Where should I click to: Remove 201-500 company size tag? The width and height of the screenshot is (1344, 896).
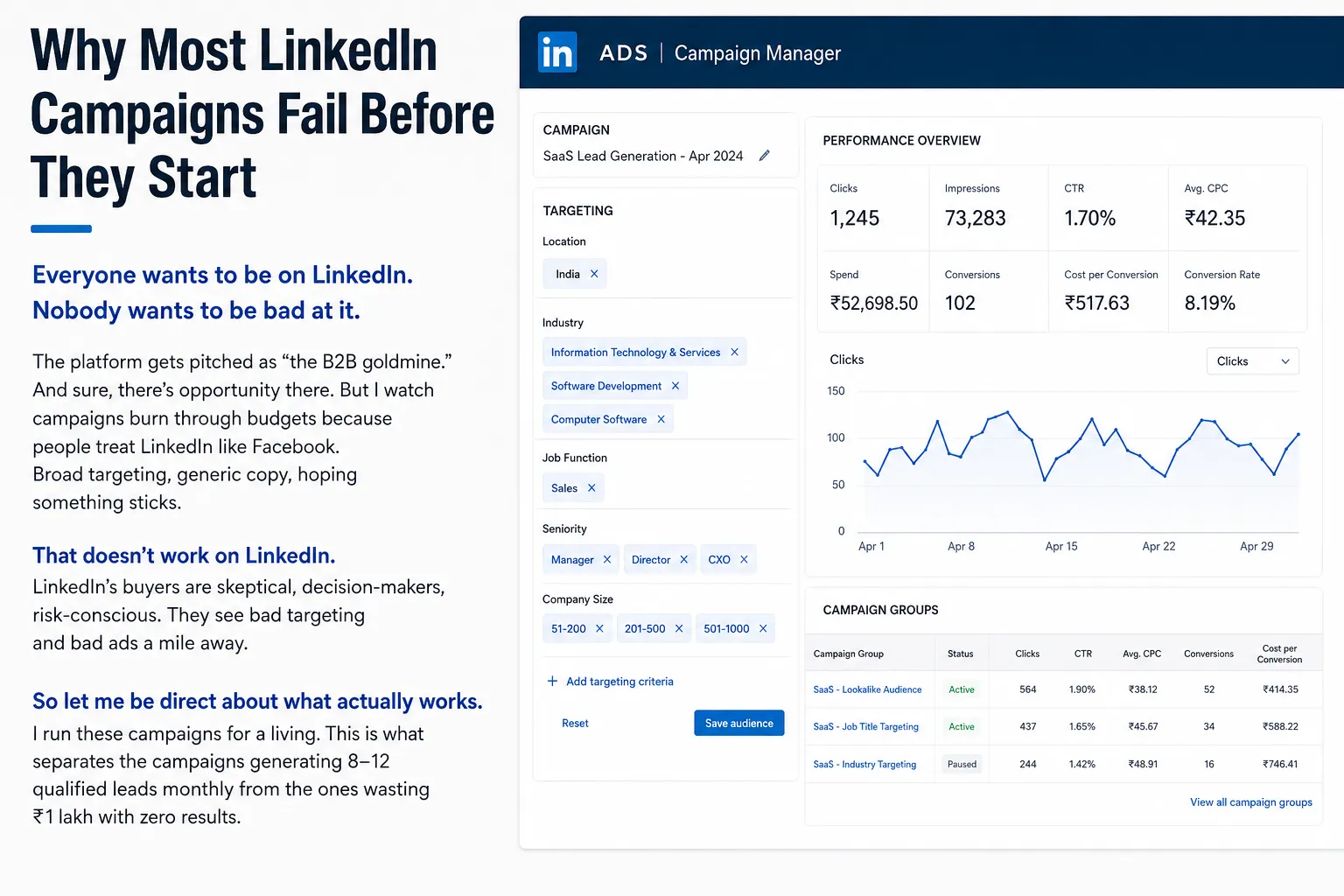click(x=679, y=629)
